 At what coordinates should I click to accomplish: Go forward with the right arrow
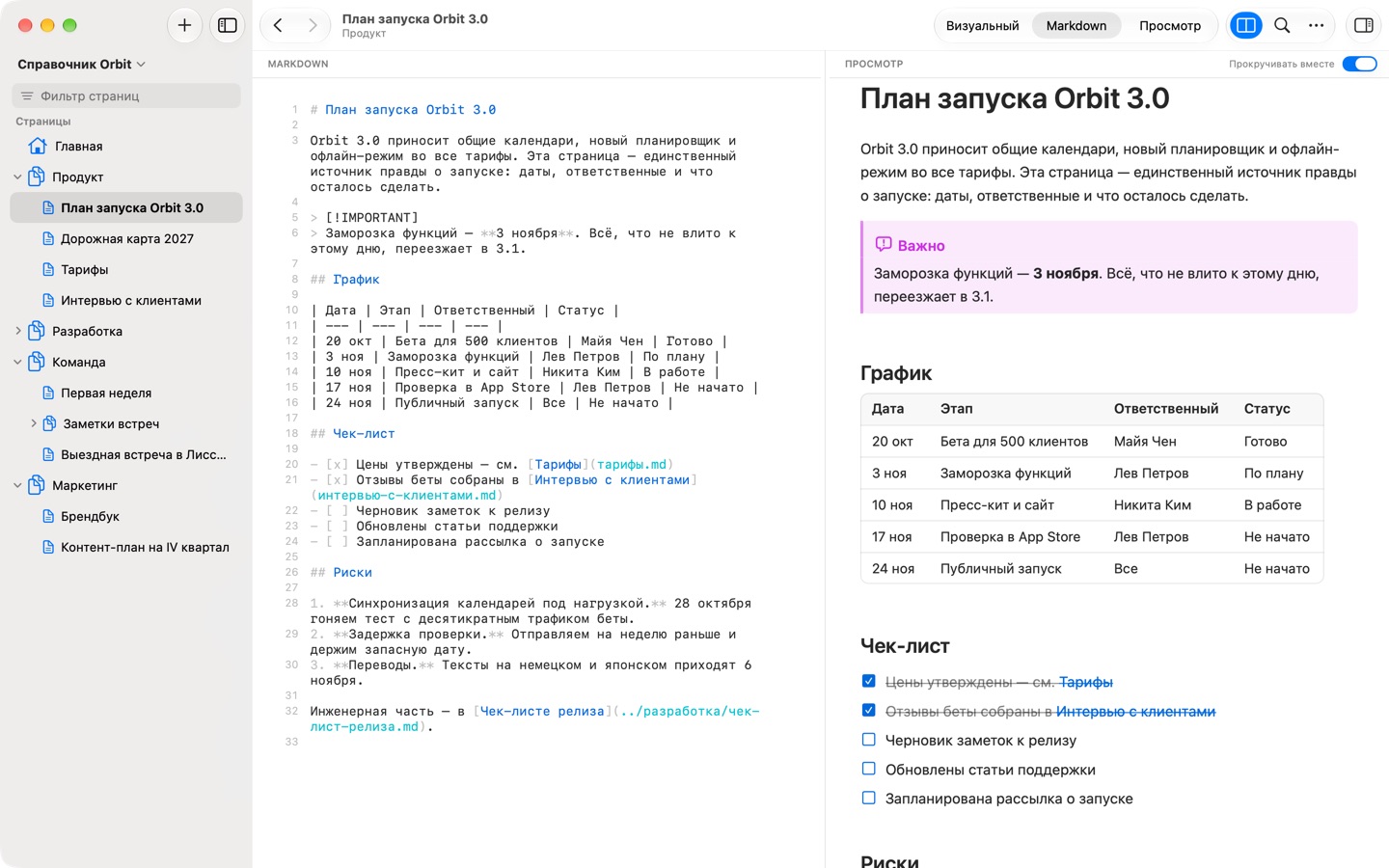313,26
